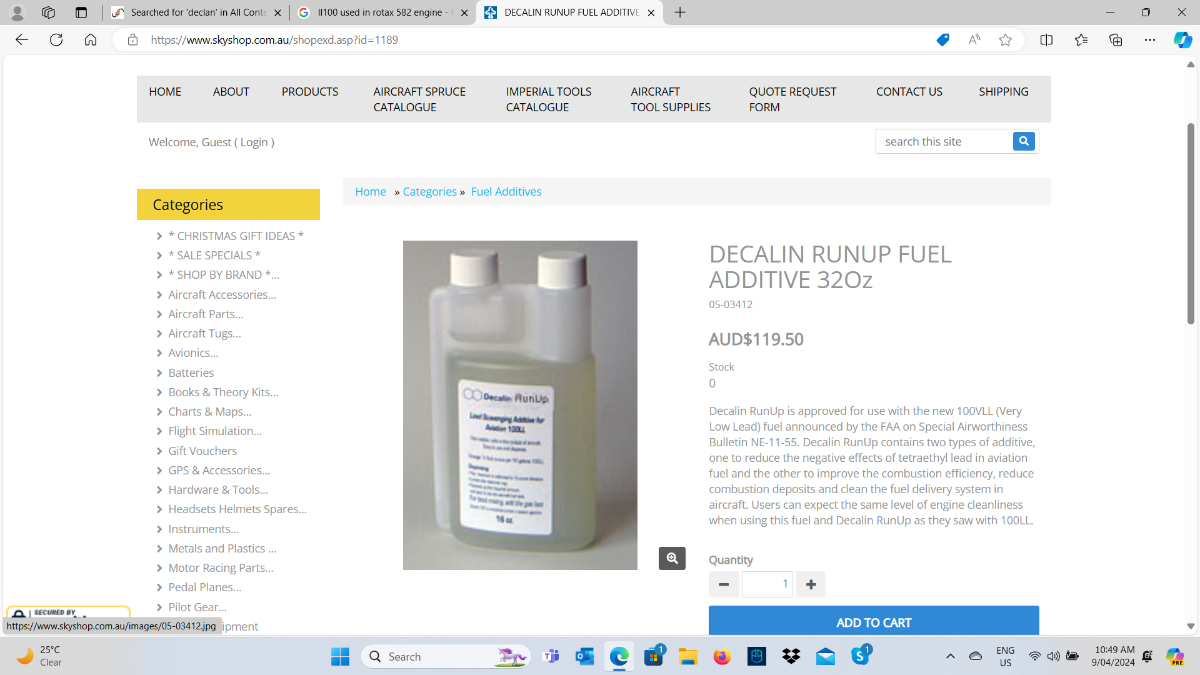Open the Windows Start menu
This screenshot has height=675, width=1200.
[x=340, y=656]
